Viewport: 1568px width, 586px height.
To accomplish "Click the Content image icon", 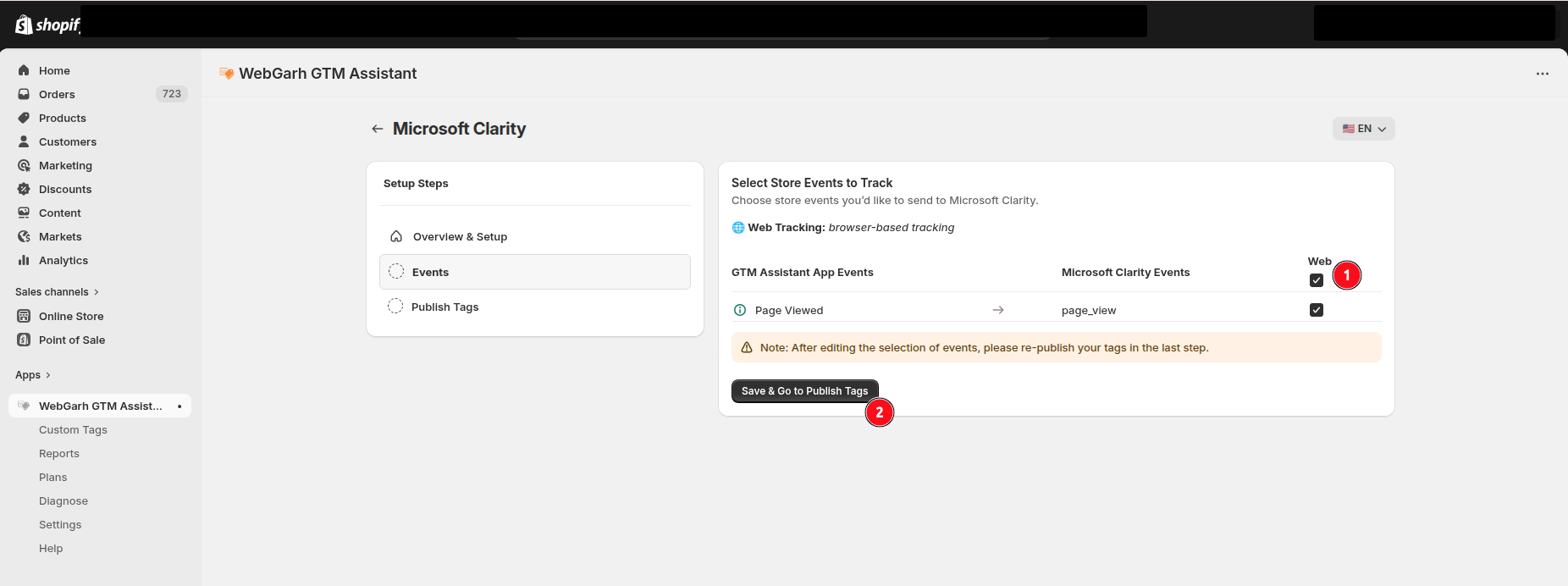I will [24, 213].
